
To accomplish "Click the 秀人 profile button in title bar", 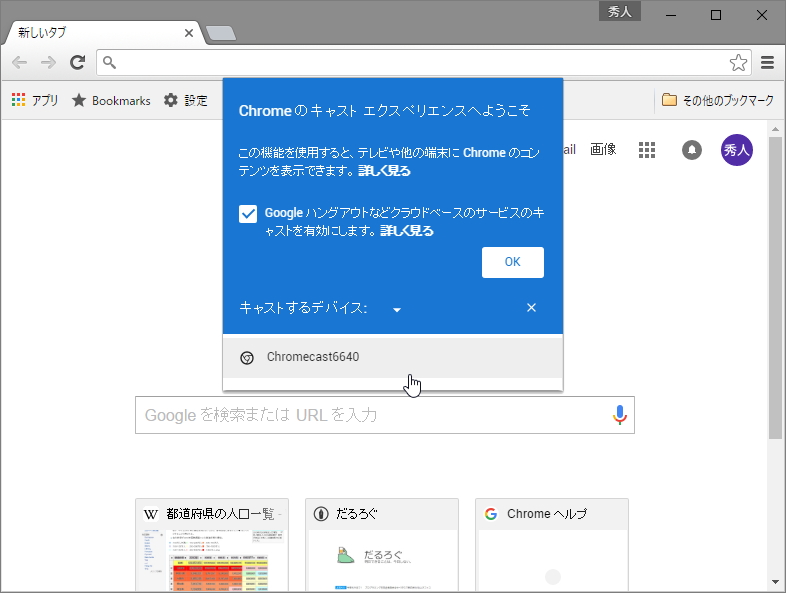I will tap(620, 12).
